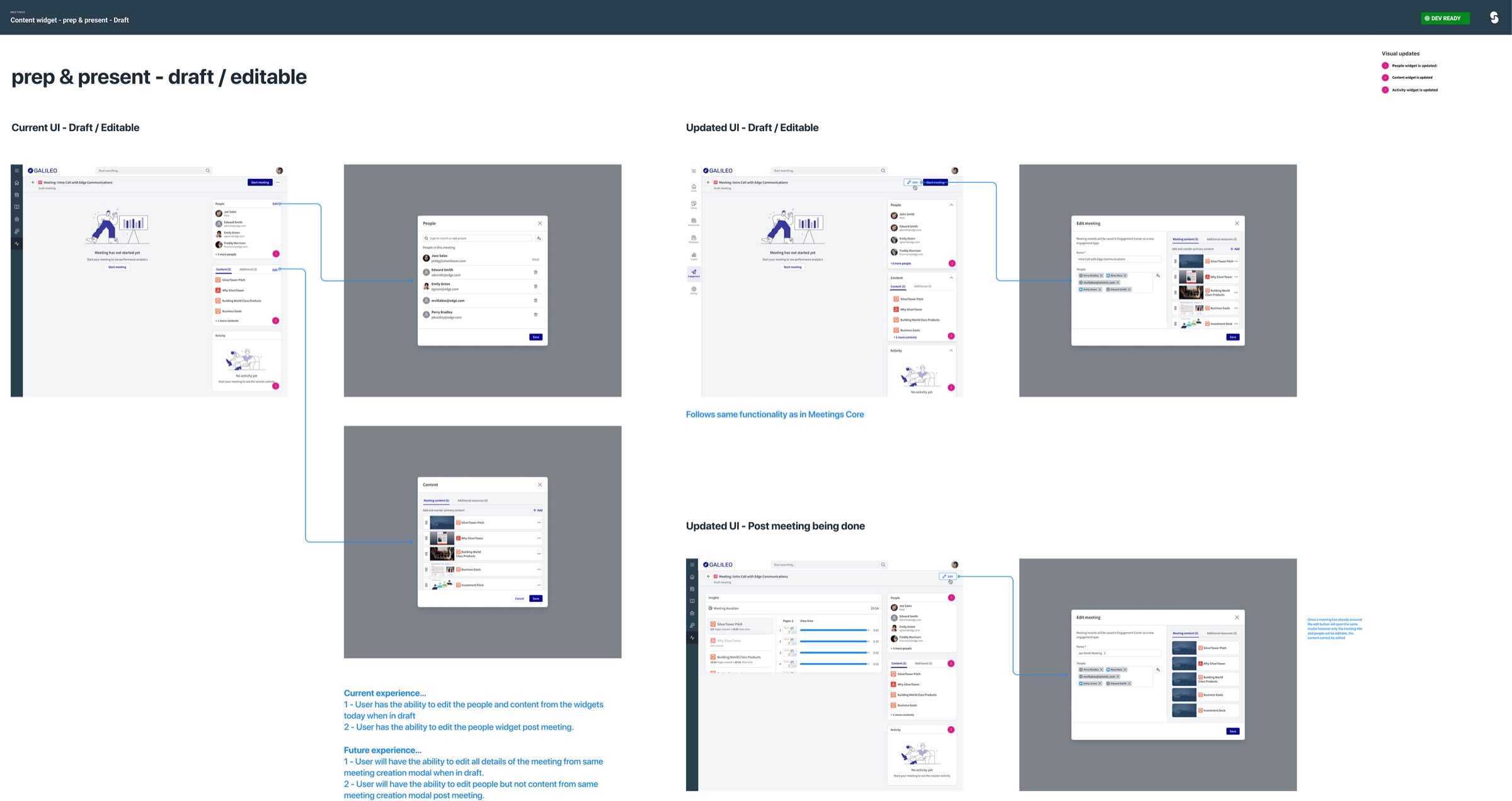Select Additional resources tab in Content modal
Image resolution: width=1512 pixels, height=801 pixels.
point(472,500)
